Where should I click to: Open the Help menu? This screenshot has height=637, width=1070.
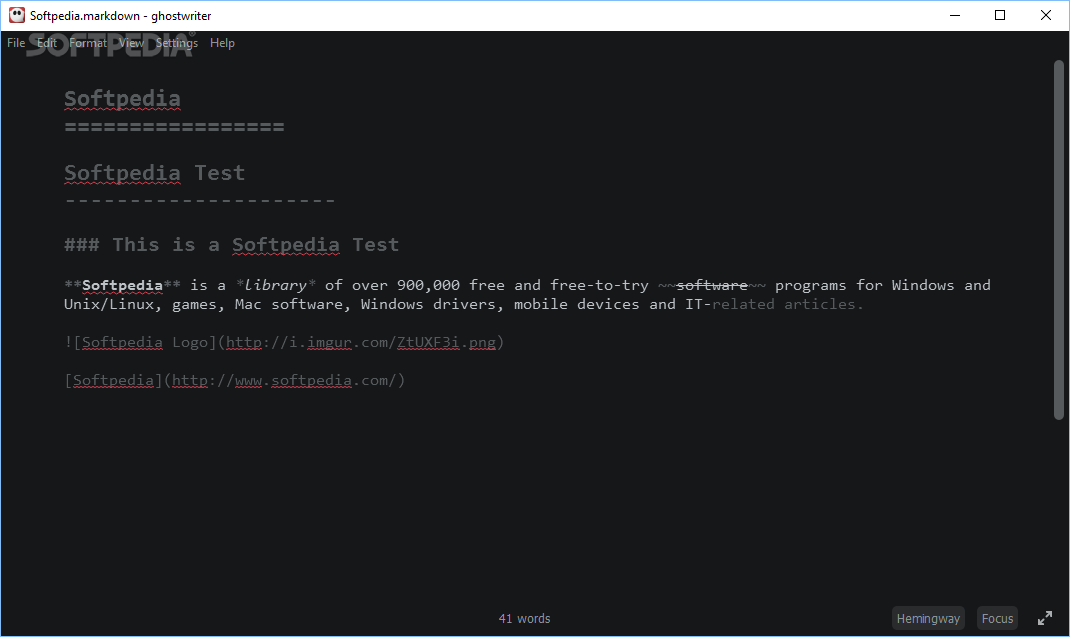click(222, 43)
